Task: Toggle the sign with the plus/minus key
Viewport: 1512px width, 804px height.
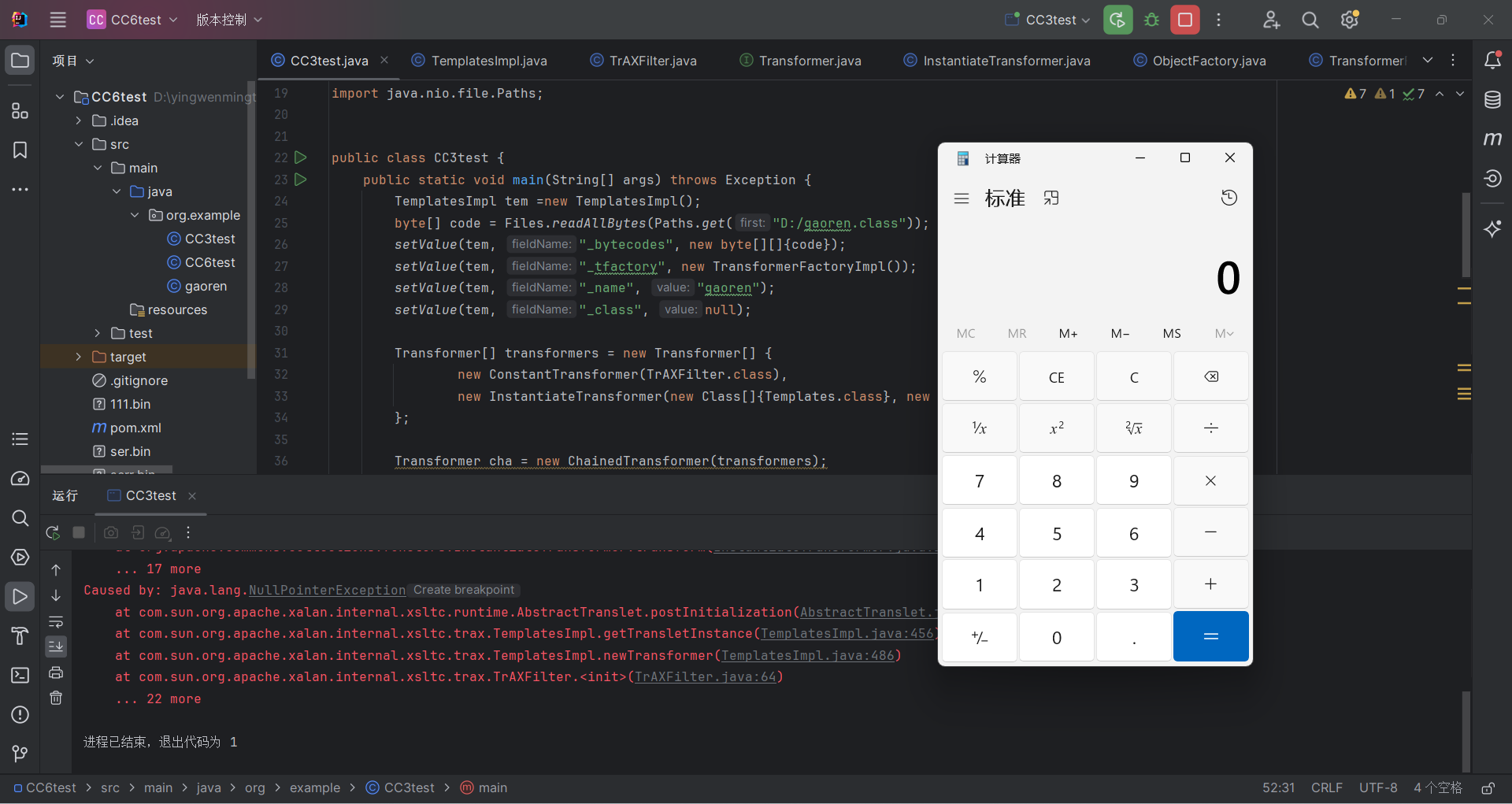Action: coord(980,636)
